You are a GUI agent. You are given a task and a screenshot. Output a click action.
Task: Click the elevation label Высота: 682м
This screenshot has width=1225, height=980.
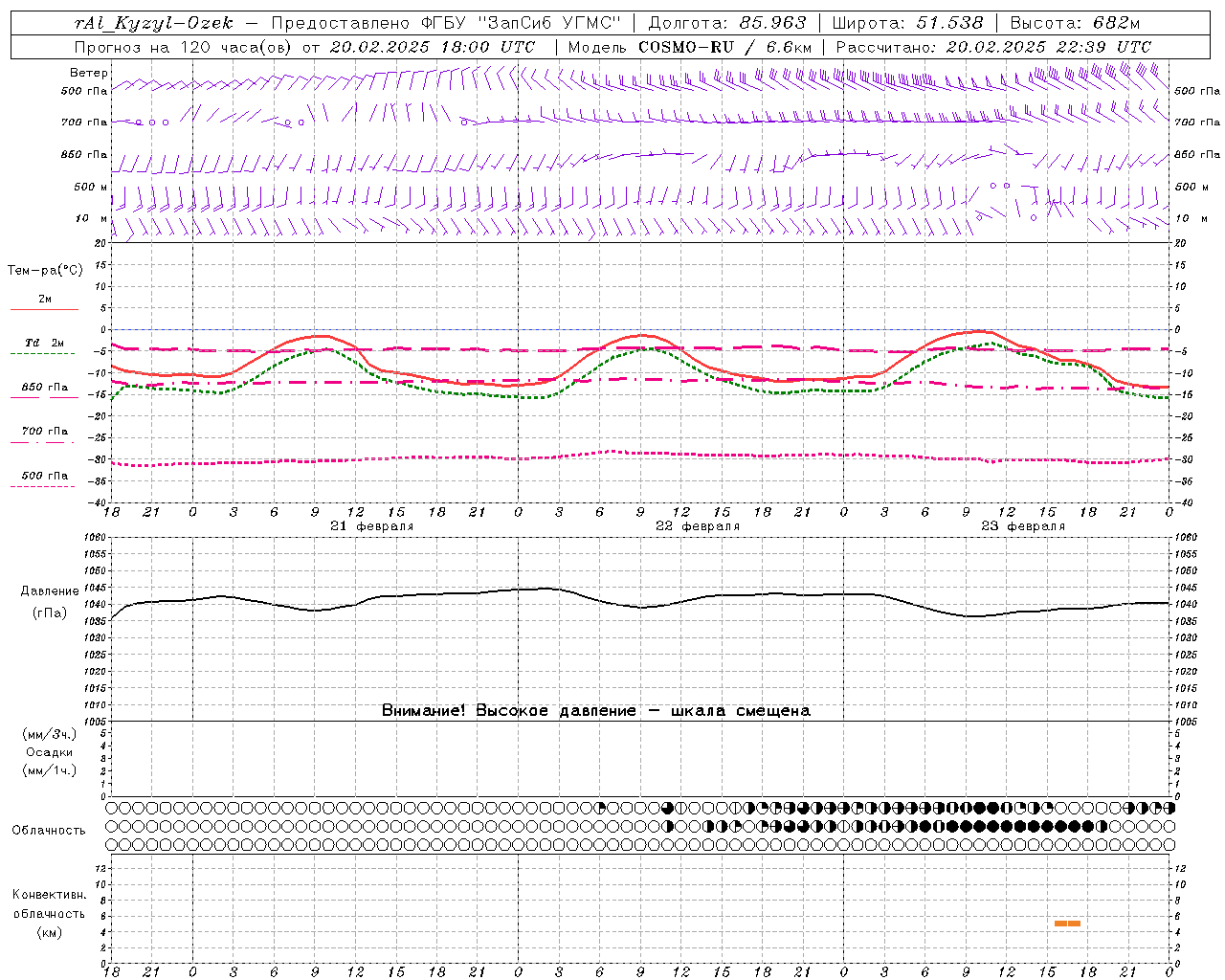pos(1075,23)
